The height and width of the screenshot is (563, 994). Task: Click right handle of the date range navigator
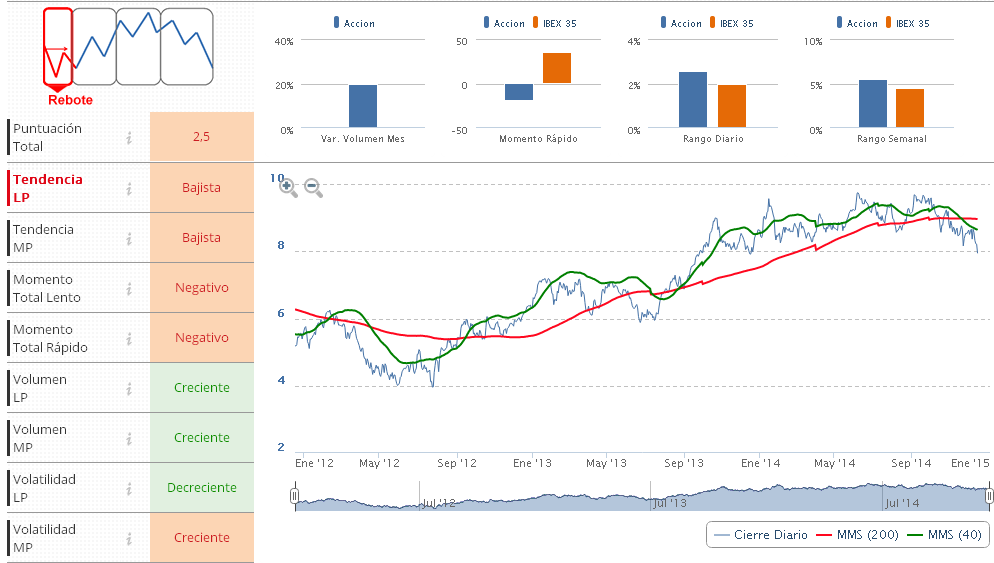[989, 496]
